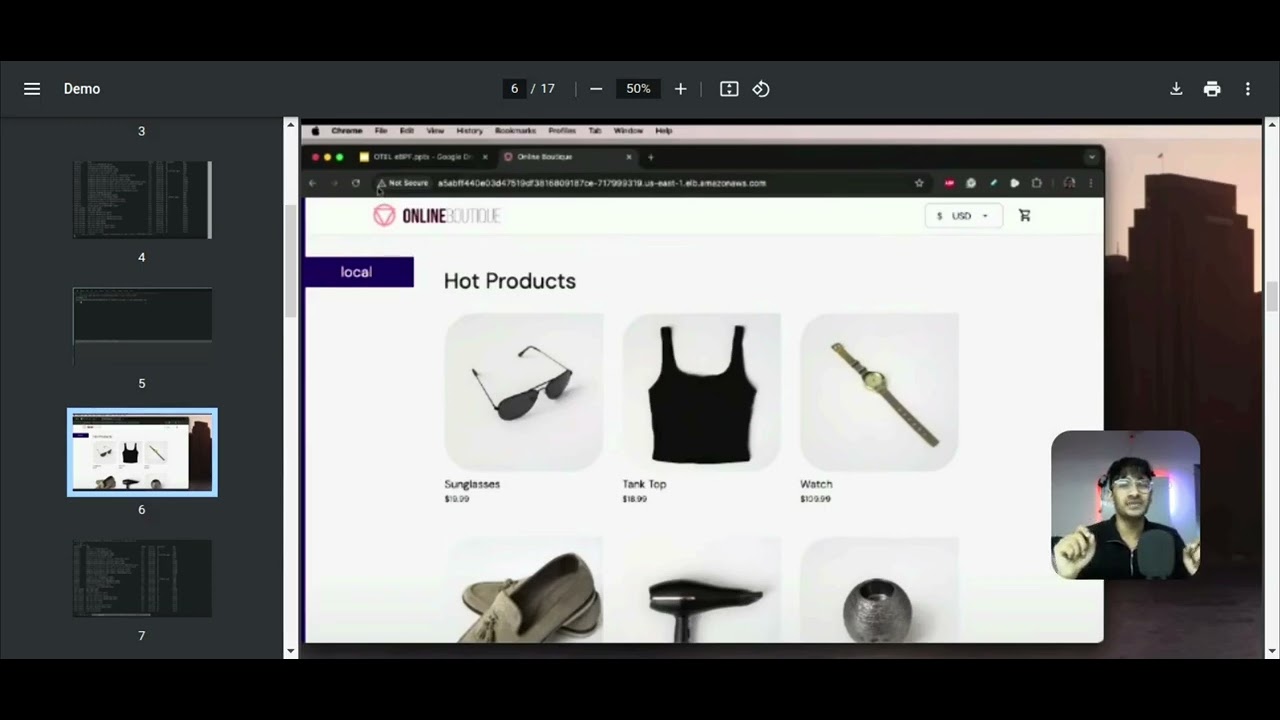Select page 5 thumbnail
This screenshot has height=720, width=1280.
coord(142,326)
